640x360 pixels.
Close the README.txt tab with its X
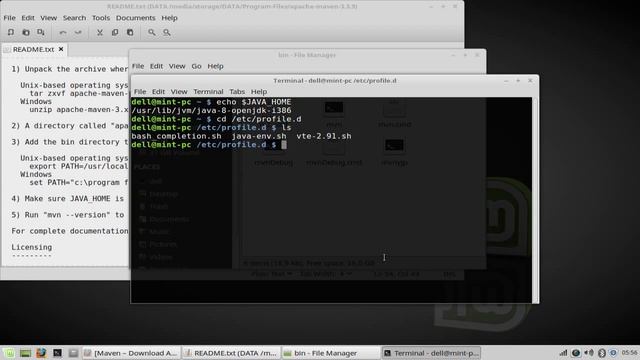click(x=61, y=49)
